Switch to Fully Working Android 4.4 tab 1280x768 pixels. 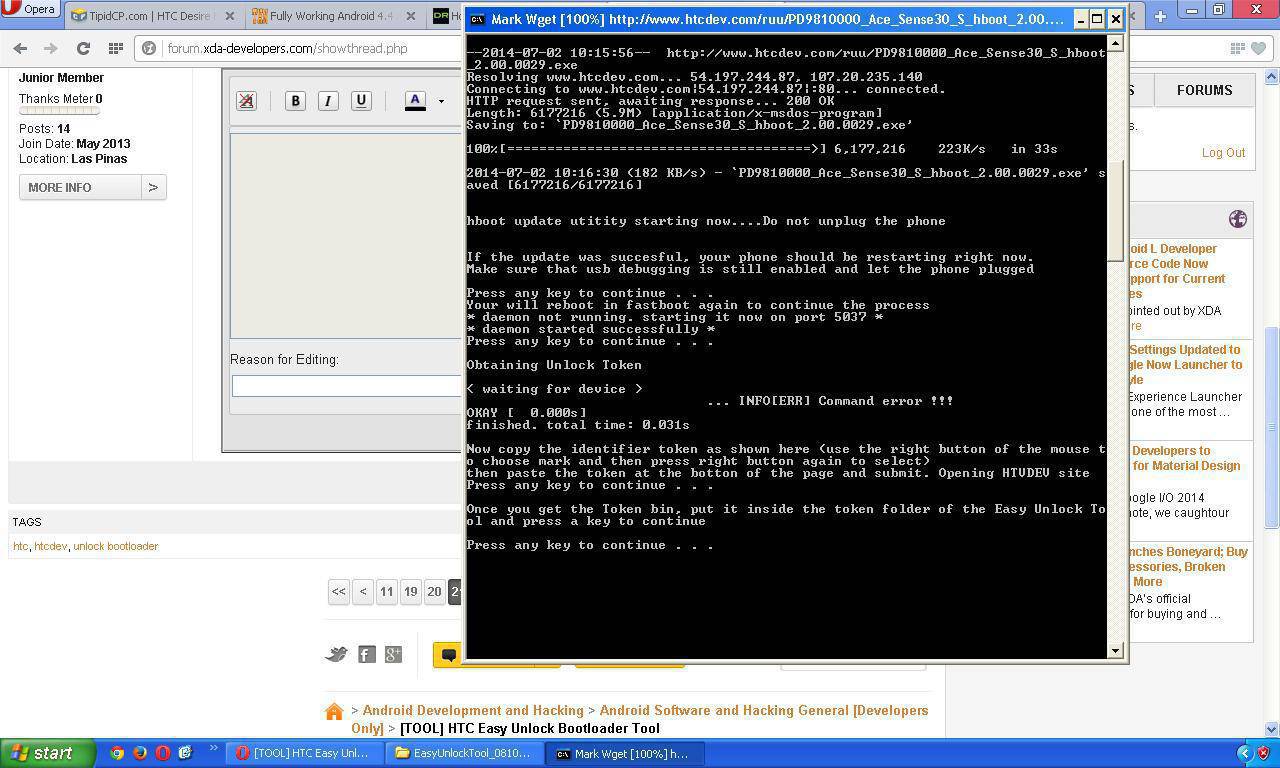click(330, 16)
